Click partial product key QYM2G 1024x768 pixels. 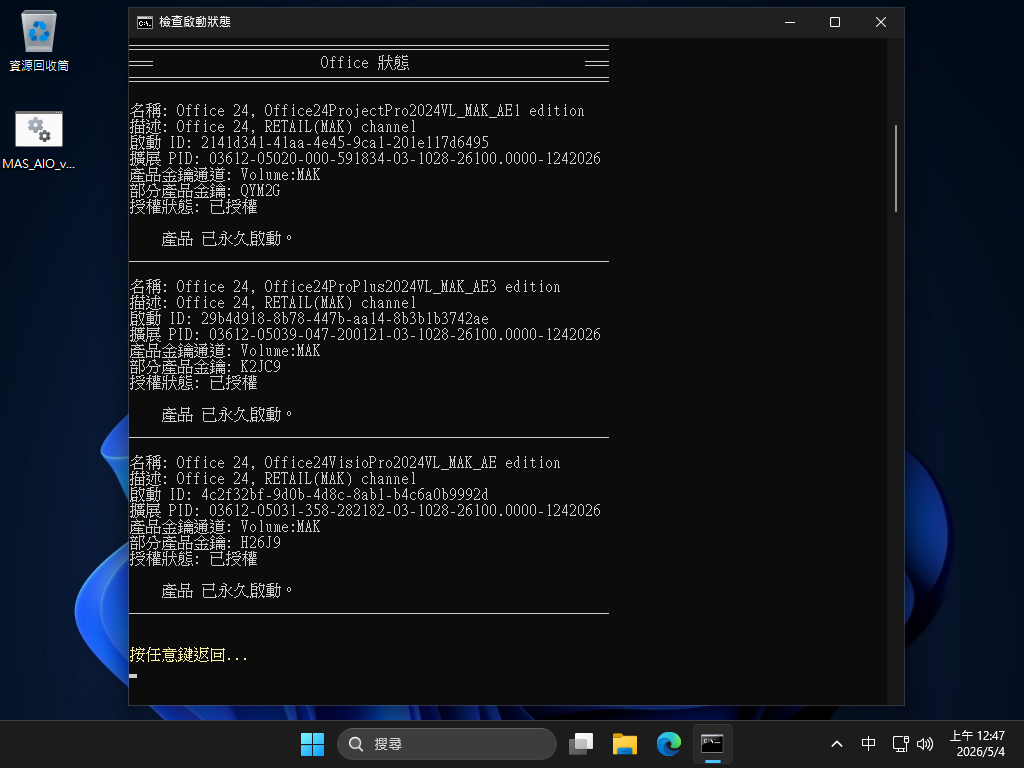260,191
